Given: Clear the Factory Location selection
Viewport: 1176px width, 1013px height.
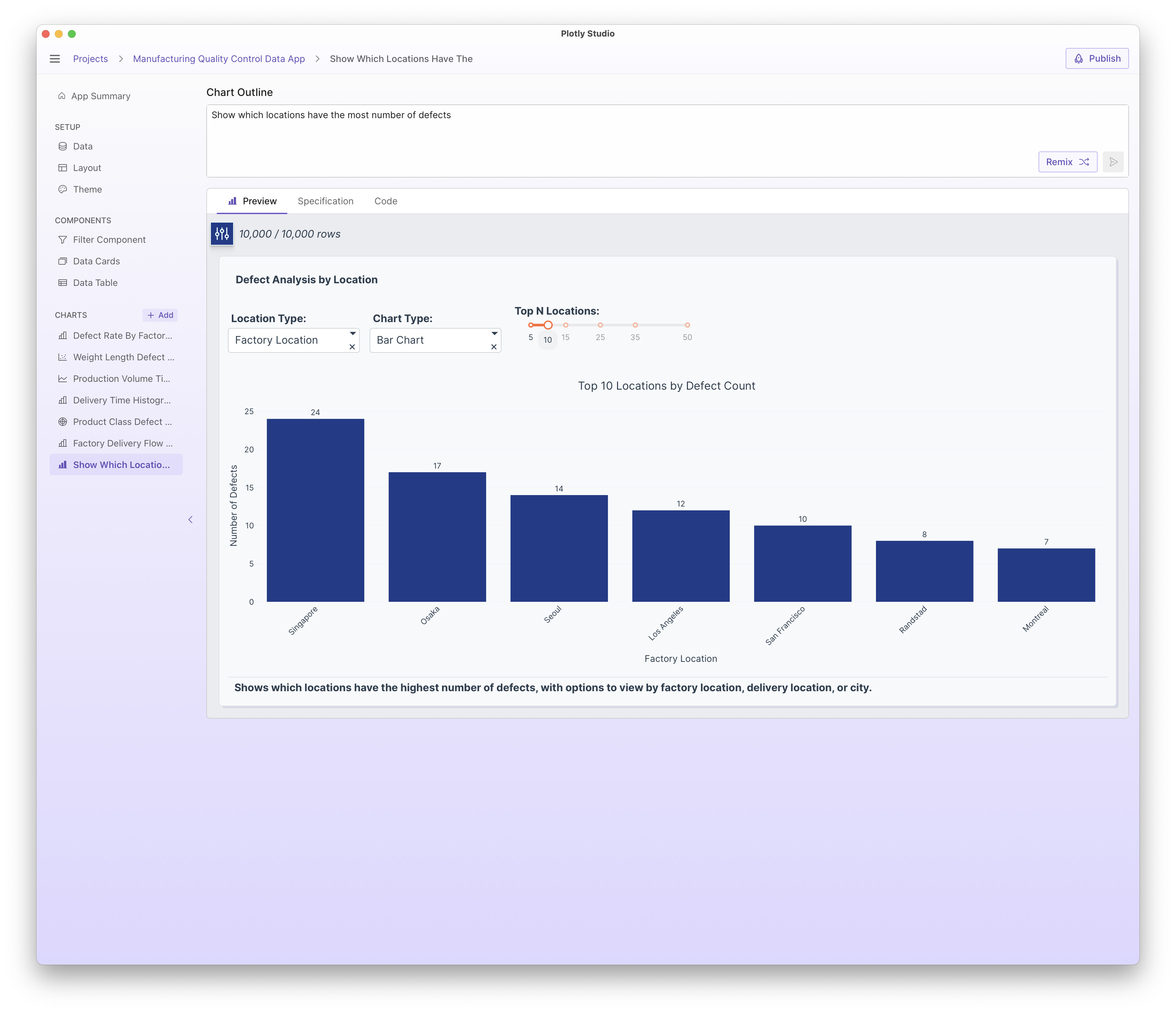Looking at the screenshot, I should coord(353,347).
